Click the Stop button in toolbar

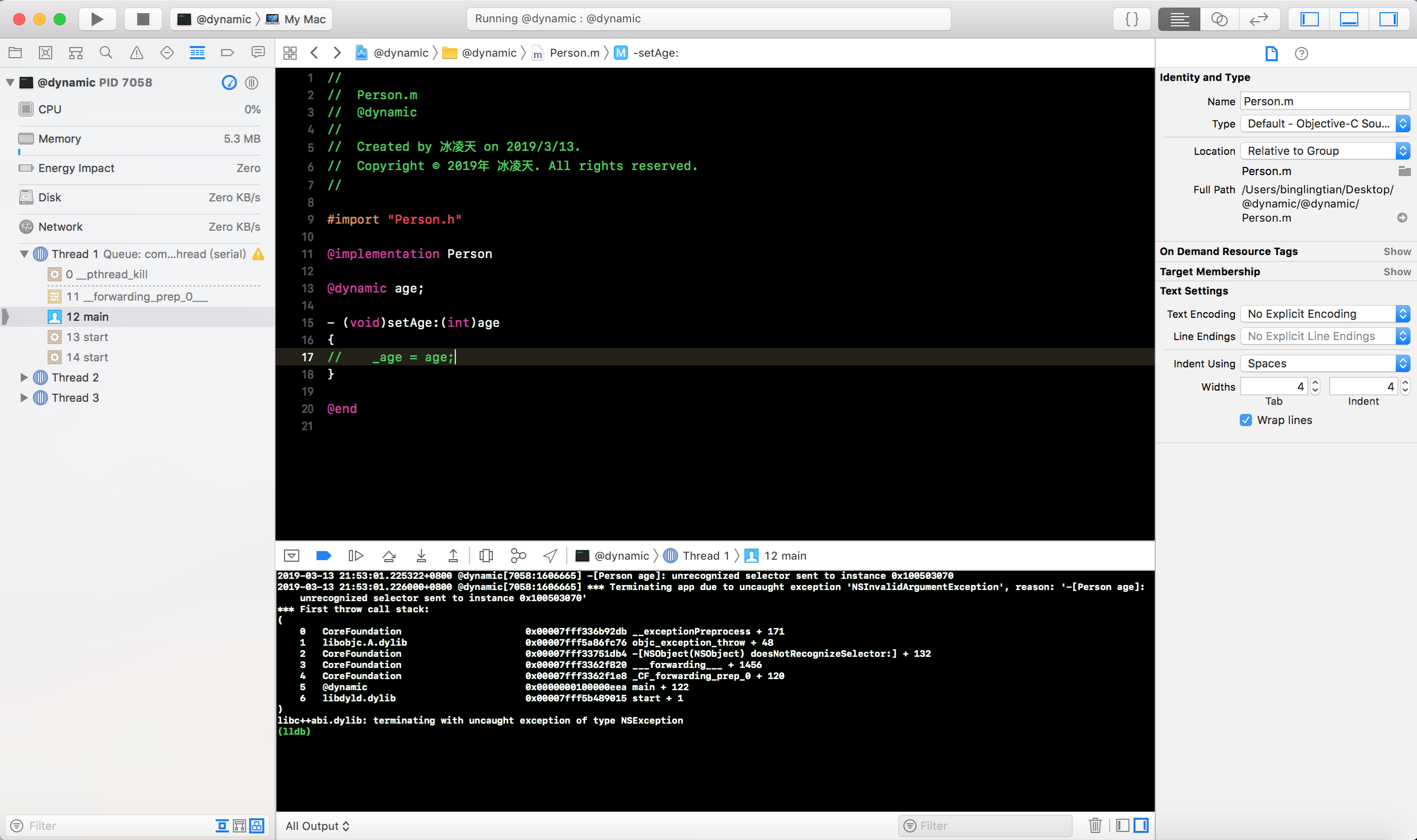(x=143, y=19)
